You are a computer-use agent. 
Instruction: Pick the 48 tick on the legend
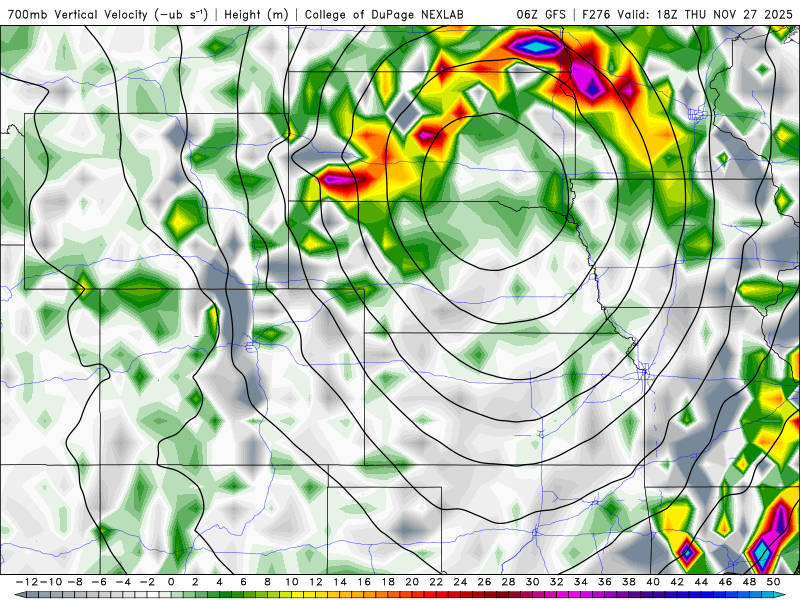749,582
